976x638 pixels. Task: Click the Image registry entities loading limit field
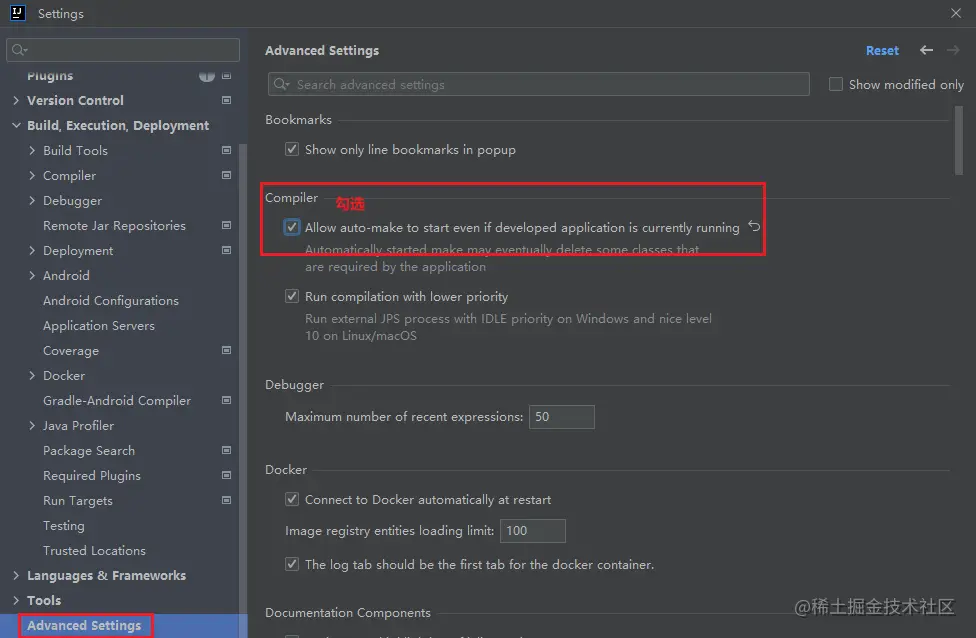point(533,530)
